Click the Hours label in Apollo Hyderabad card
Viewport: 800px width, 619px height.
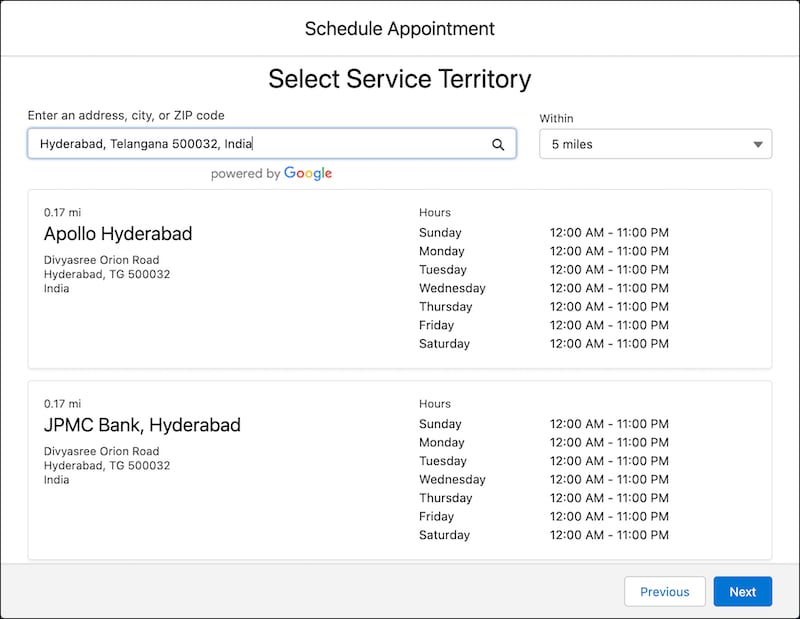coord(435,212)
